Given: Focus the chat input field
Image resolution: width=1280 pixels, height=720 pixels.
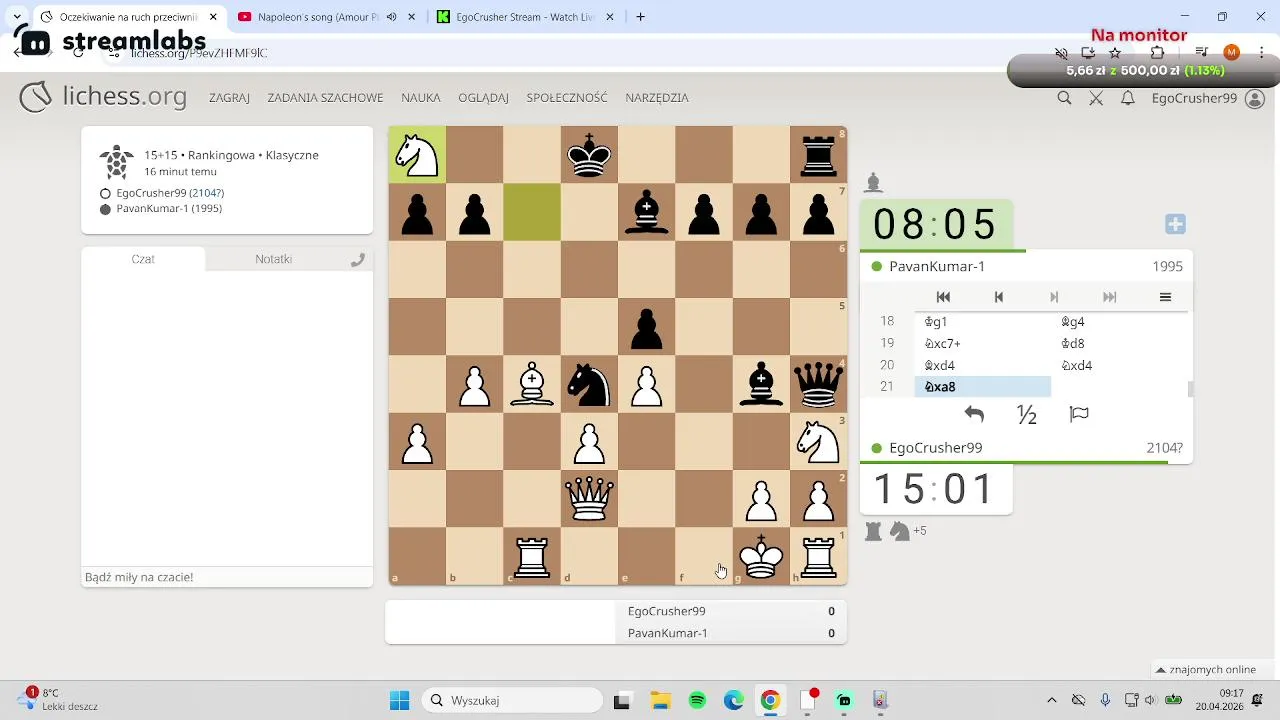Looking at the screenshot, I should (x=227, y=577).
